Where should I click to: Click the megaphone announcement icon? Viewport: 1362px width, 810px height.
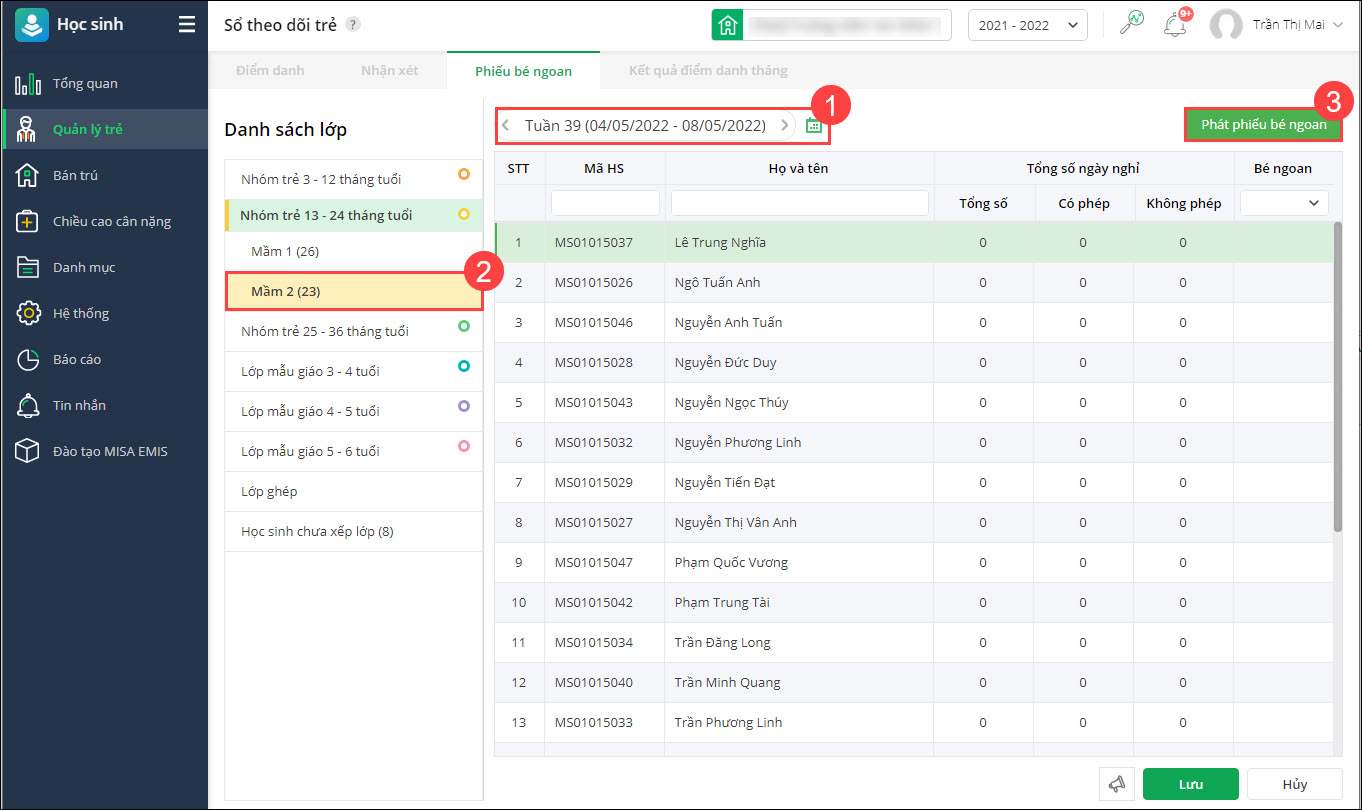click(1117, 785)
